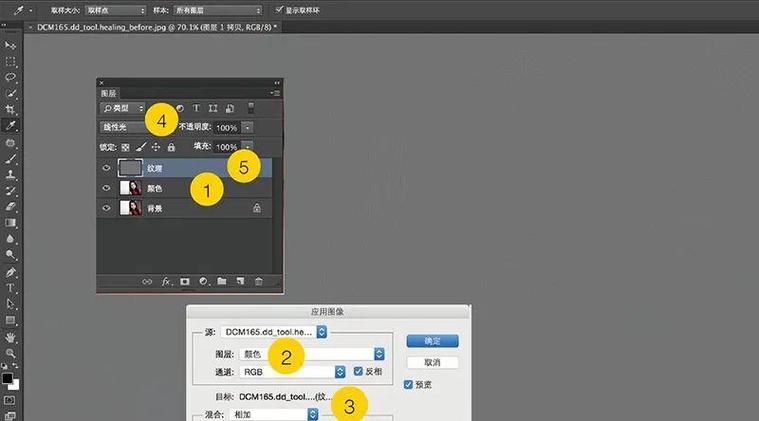
Task: Select the Path Selection tool
Action: (x=10, y=304)
